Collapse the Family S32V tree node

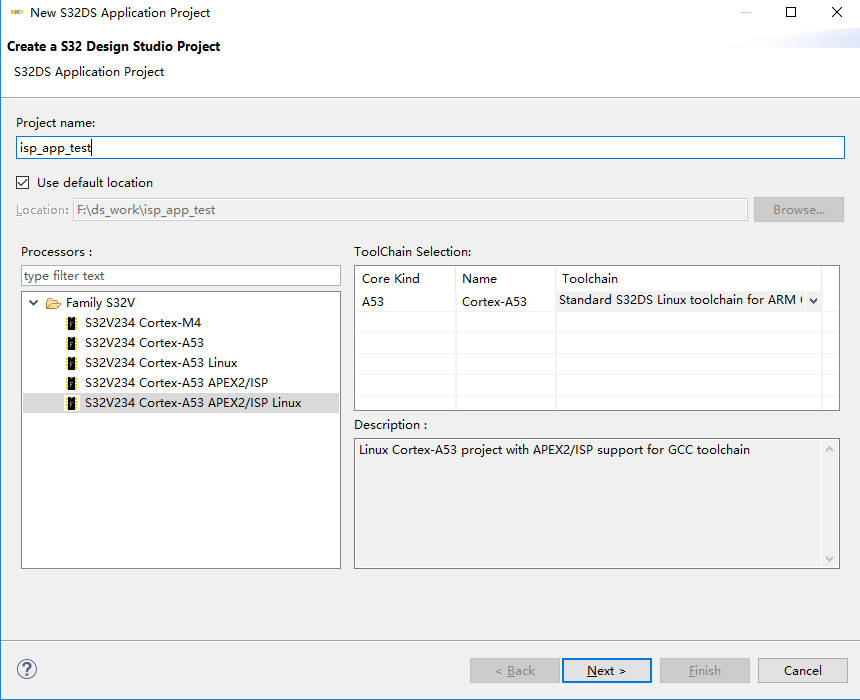tap(34, 303)
